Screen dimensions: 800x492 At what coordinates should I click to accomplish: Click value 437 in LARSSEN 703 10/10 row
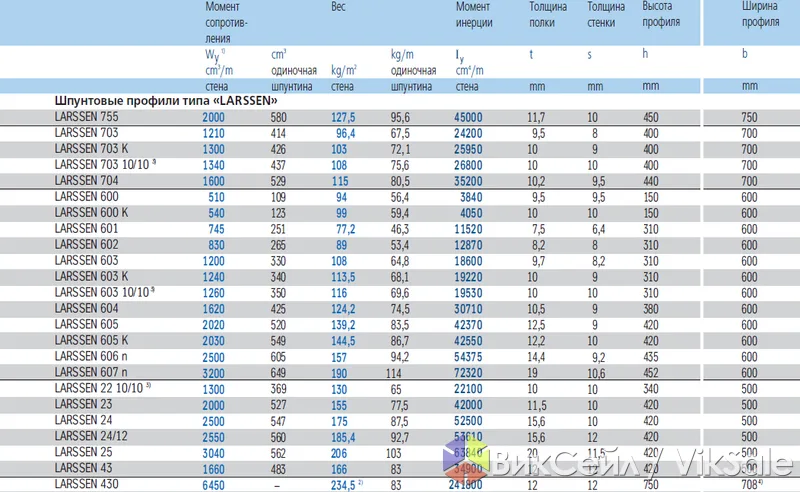coord(278,165)
